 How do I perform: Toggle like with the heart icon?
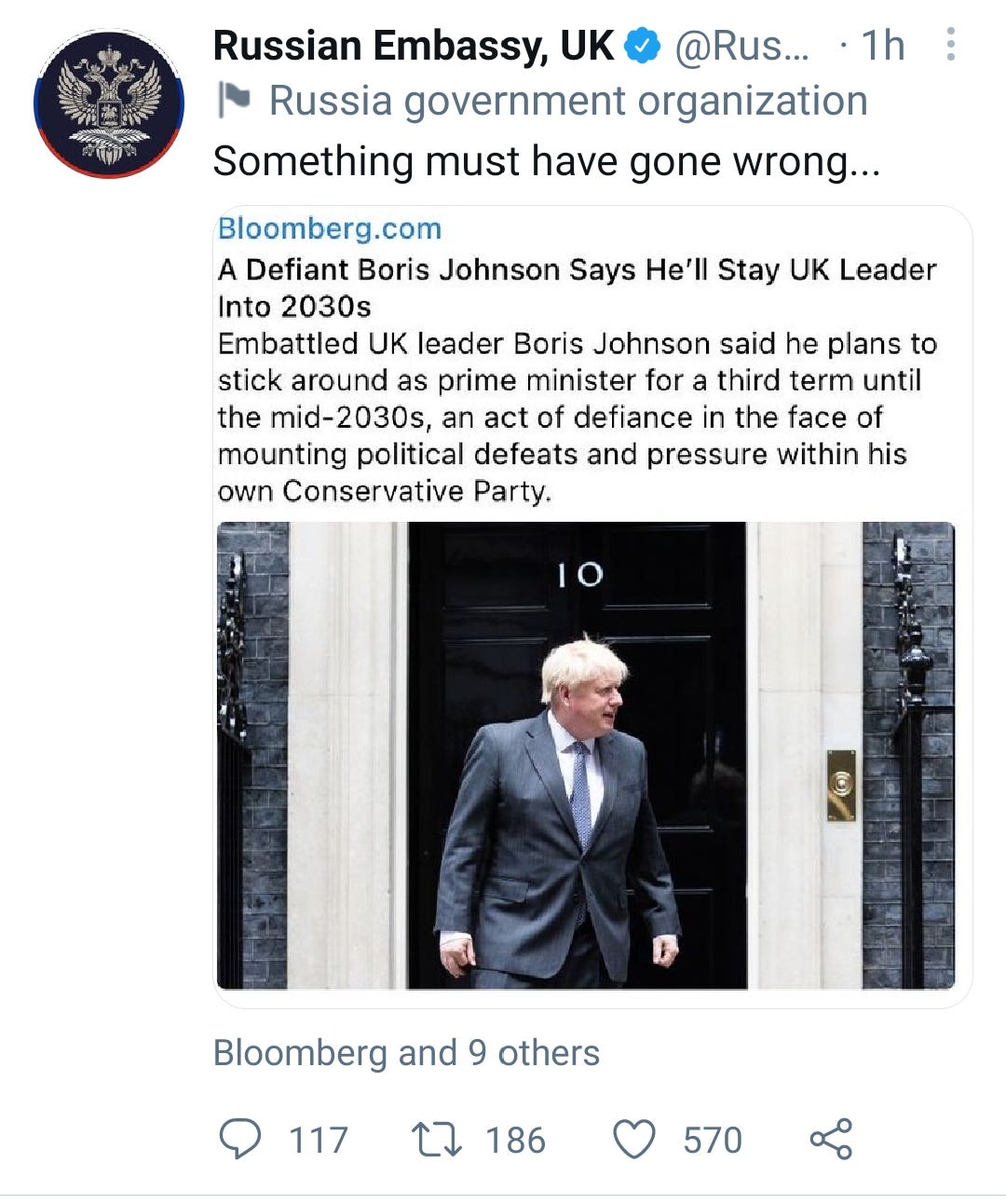pyautogui.click(x=634, y=1140)
